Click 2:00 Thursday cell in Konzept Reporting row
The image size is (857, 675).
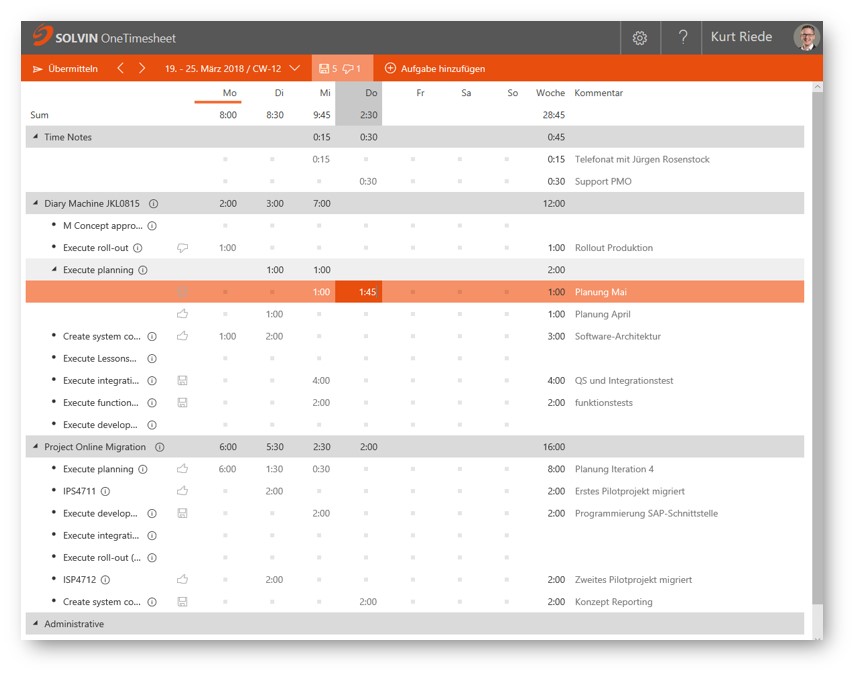click(x=368, y=602)
